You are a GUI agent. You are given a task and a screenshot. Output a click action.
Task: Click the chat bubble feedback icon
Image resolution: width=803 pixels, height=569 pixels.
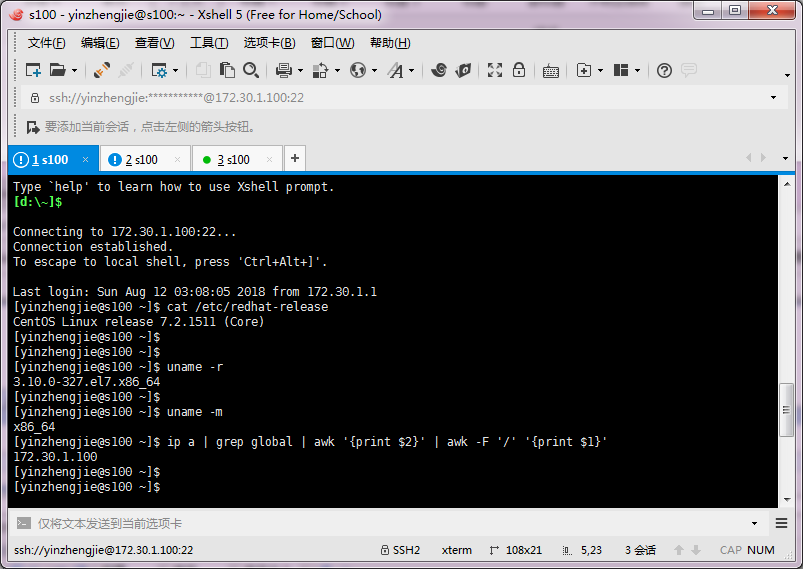pyautogui.click(x=689, y=70)
